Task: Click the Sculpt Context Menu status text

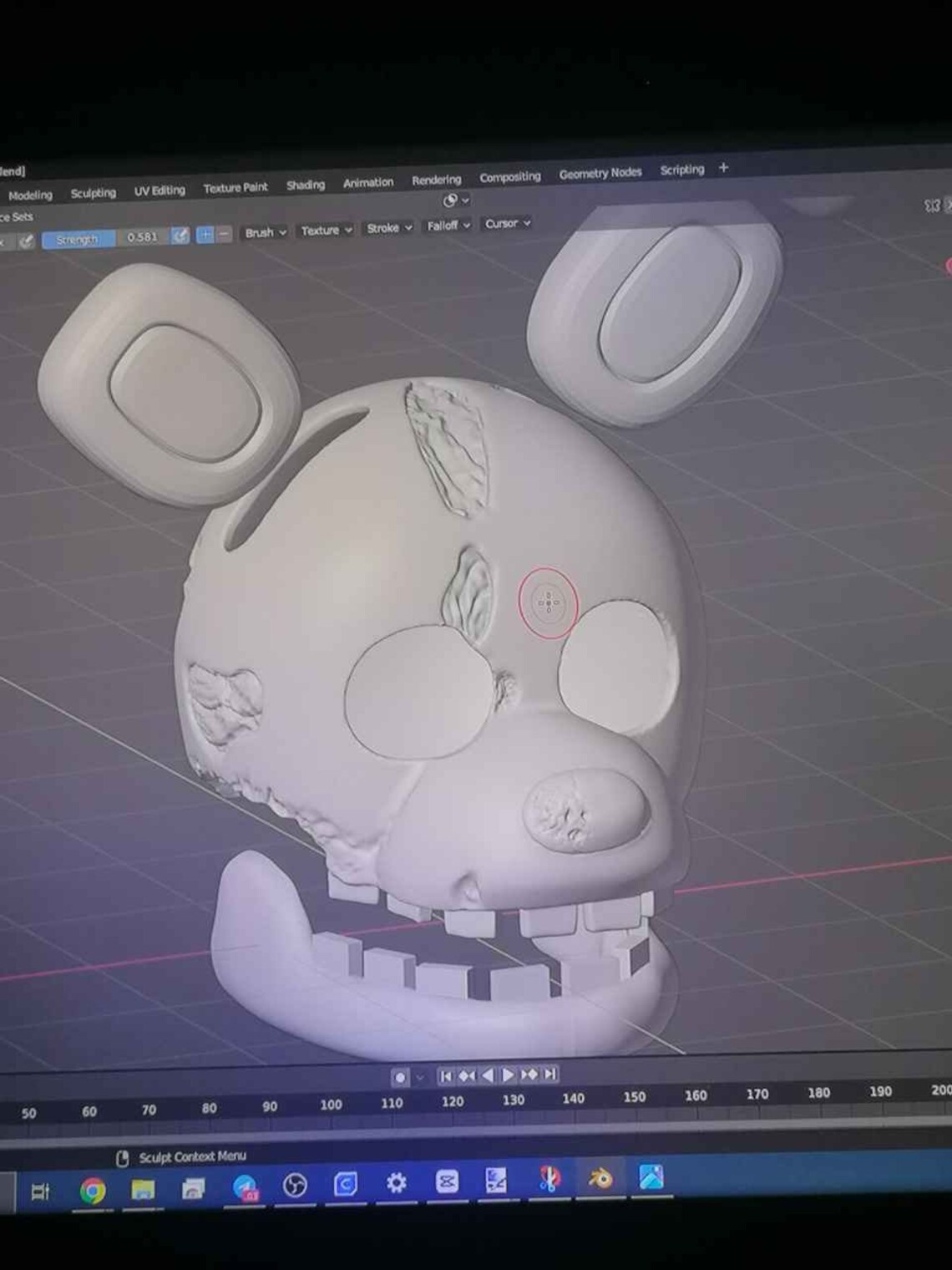Action: tap(193, 1157)
